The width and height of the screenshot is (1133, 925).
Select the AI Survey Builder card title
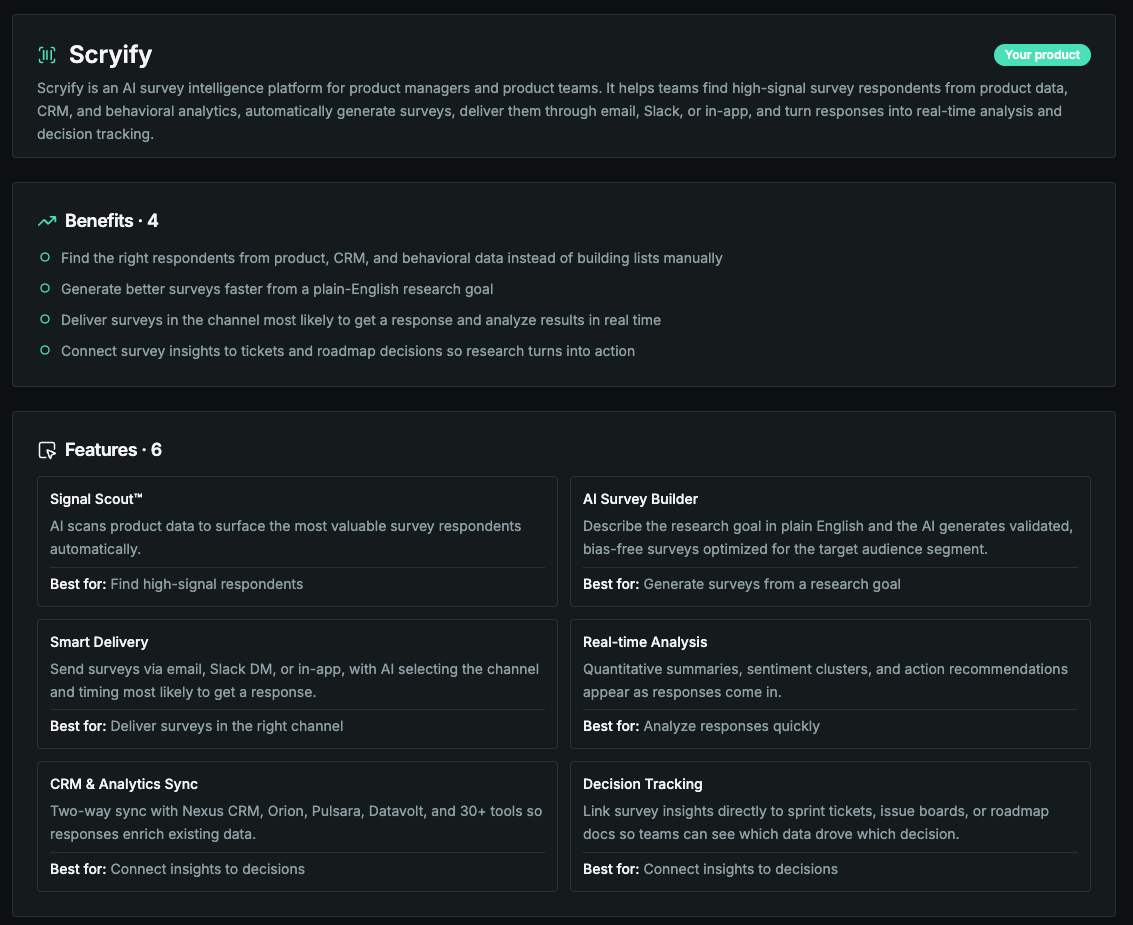640,499
